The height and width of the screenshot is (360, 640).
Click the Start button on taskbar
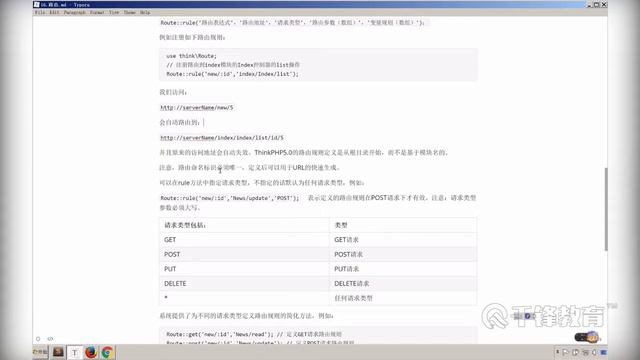(x=40, y=352)
